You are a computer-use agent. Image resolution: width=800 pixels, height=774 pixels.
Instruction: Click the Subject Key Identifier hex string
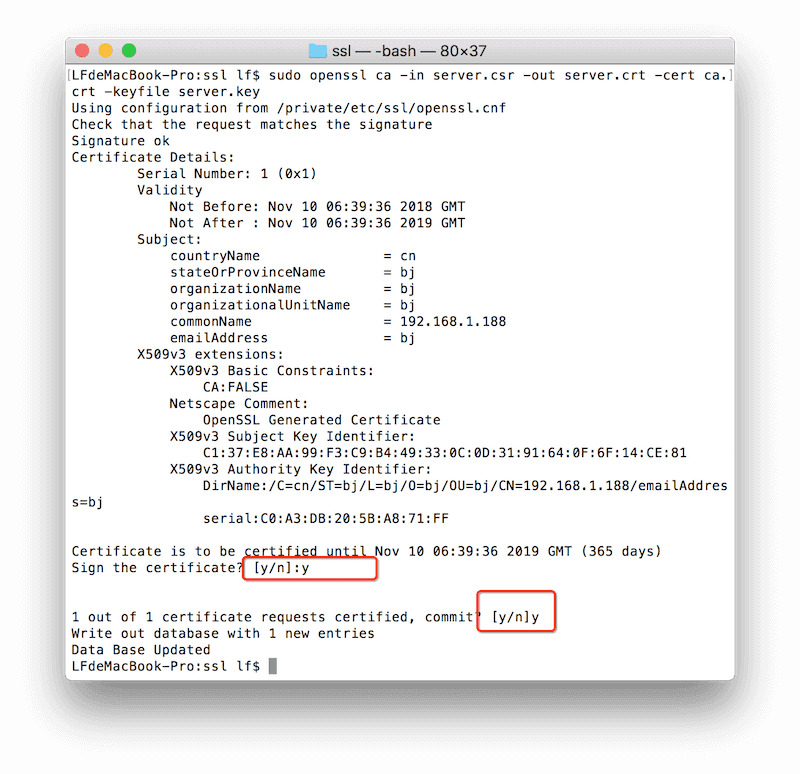444,453
